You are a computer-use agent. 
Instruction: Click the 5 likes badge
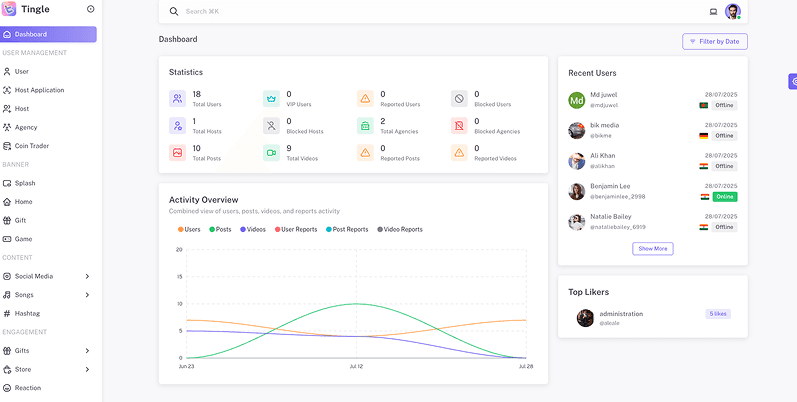(x=718, y=314)
